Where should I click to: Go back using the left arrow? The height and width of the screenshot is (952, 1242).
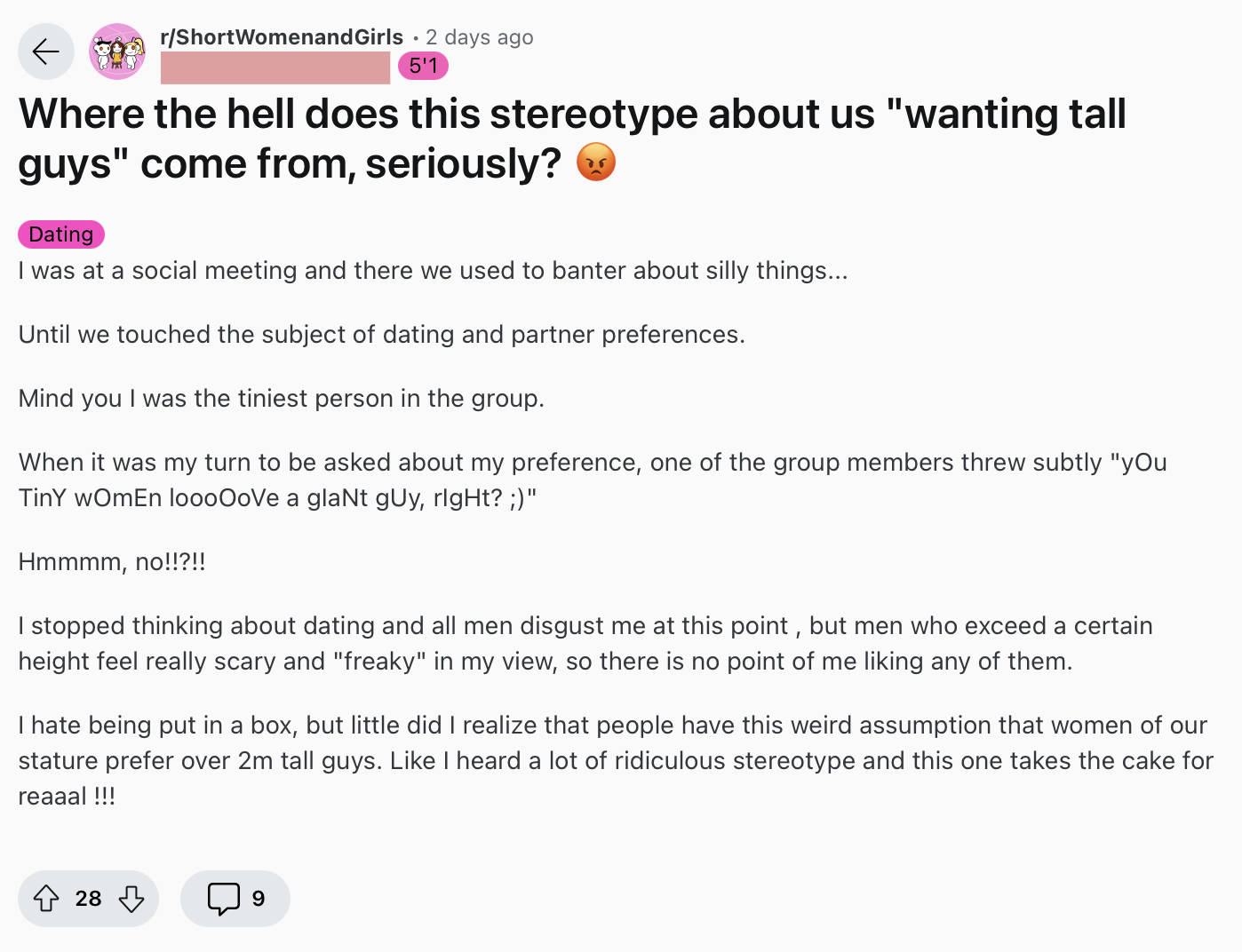[46, 52]
